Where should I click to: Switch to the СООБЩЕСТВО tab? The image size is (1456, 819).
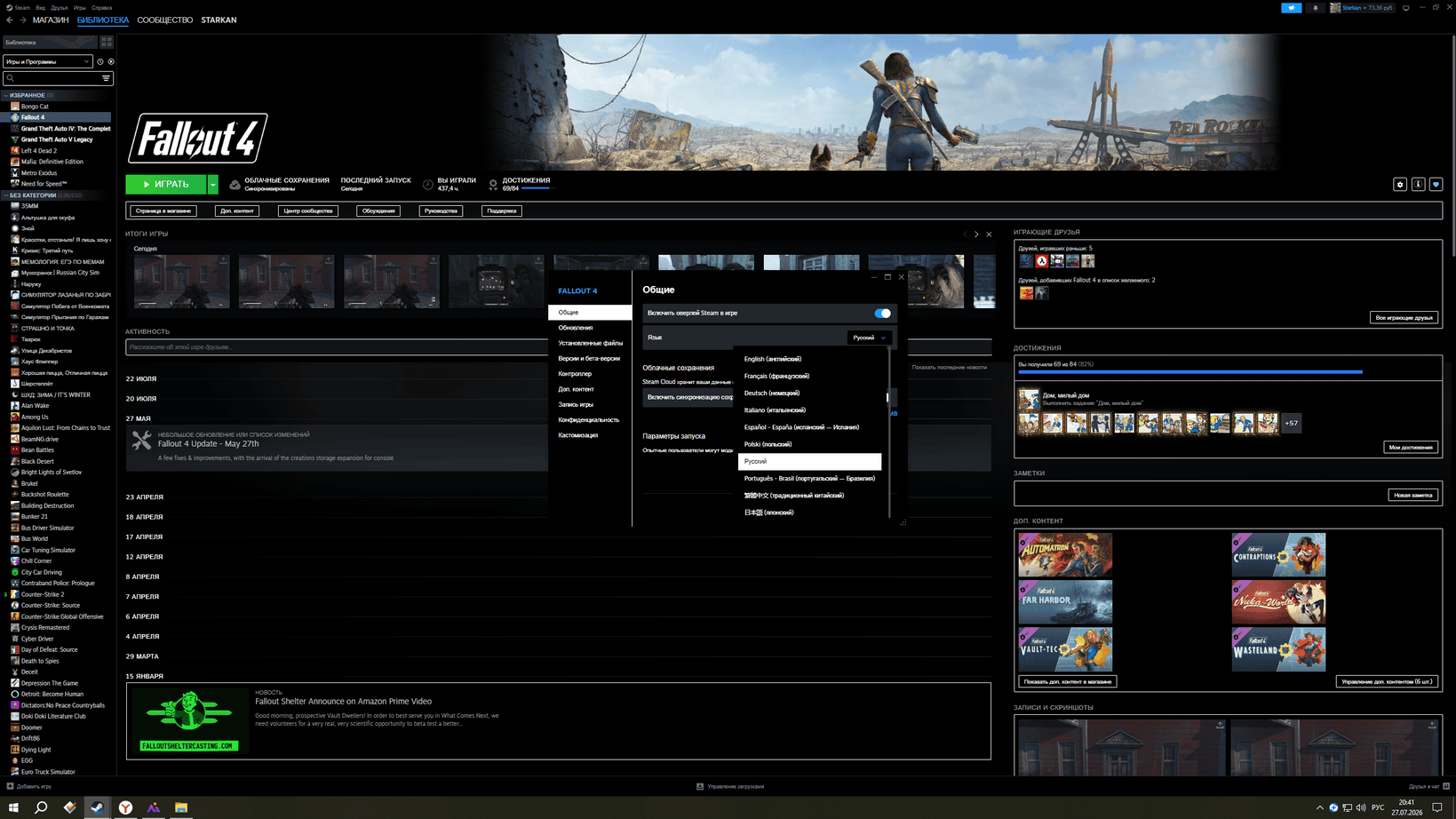click(164, 20)
